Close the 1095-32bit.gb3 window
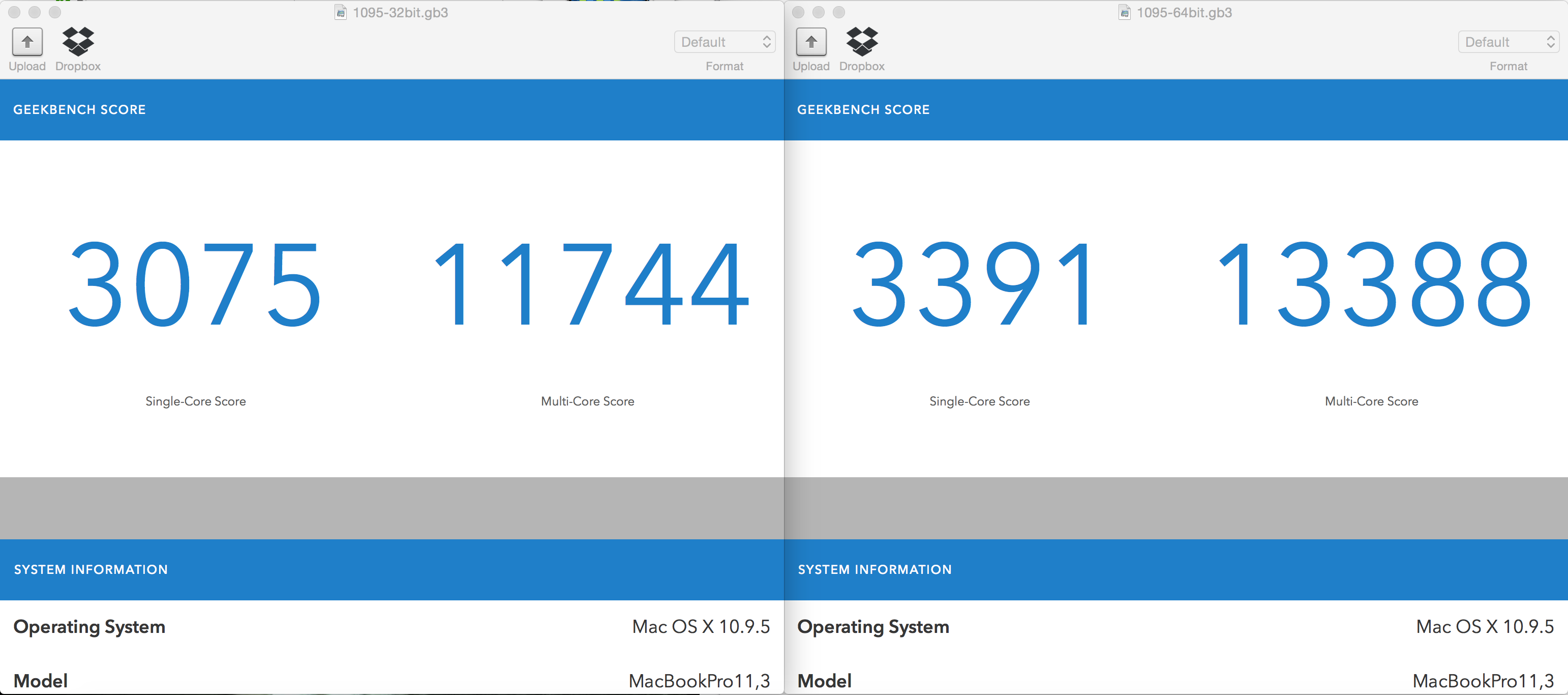Viewport: 1568px width, 695px height. [x=15, y=12]
